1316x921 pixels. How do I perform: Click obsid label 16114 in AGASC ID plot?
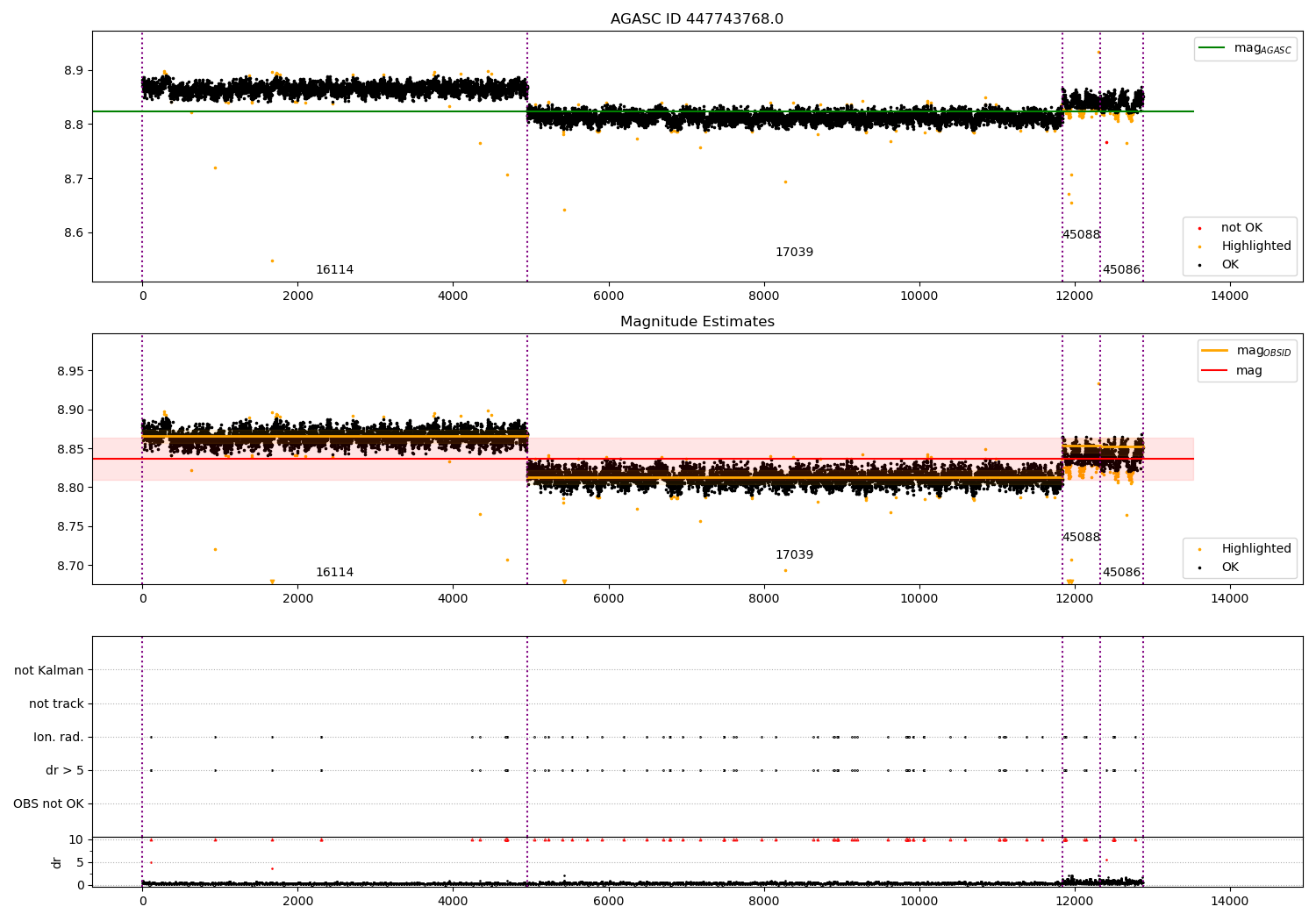tap(334, 270)
